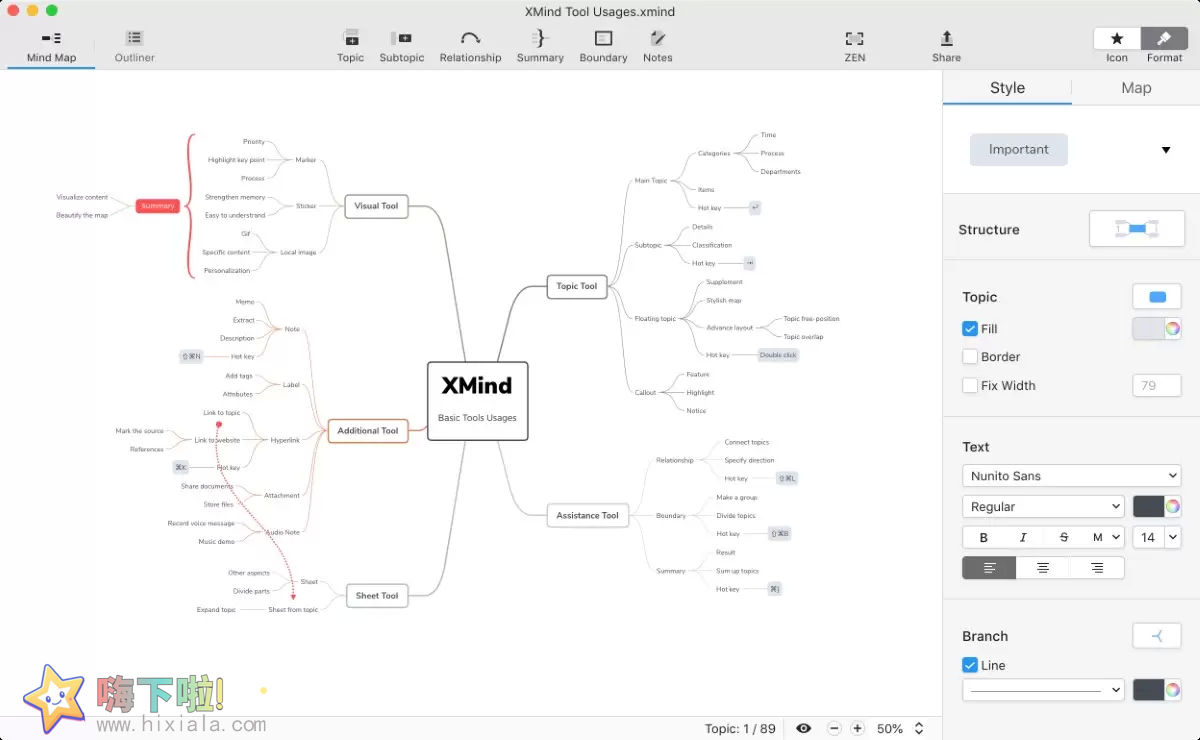This screenshot has height=740, width=1200.
Task: Switch to the Outliner view
Action: (x=134, y=46)
